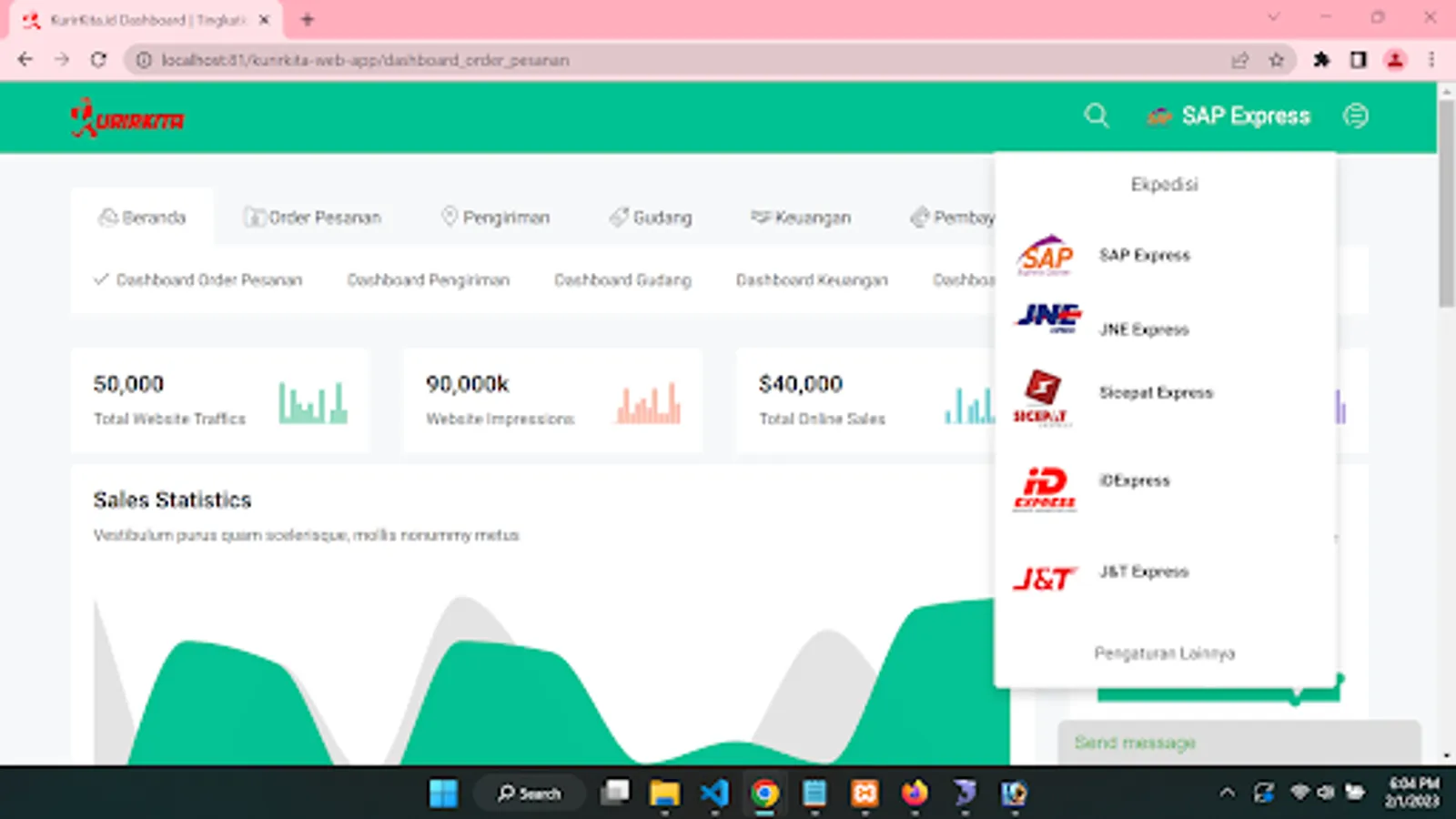Go forward using the browser forward arrow

coord(62,60)
